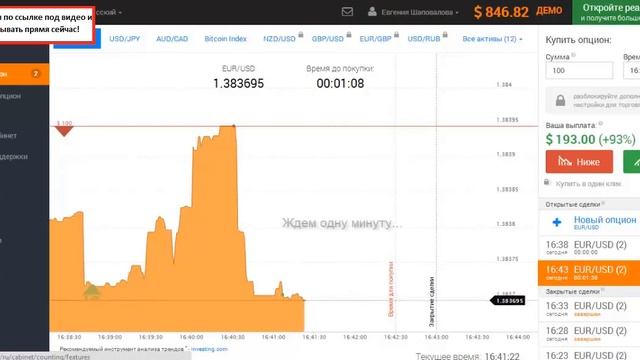Open closed deal 16:33 EUR/USD (2)
The width and height of the screenshot is (640, 360).
pyautogui.click(x=589, y=309)
